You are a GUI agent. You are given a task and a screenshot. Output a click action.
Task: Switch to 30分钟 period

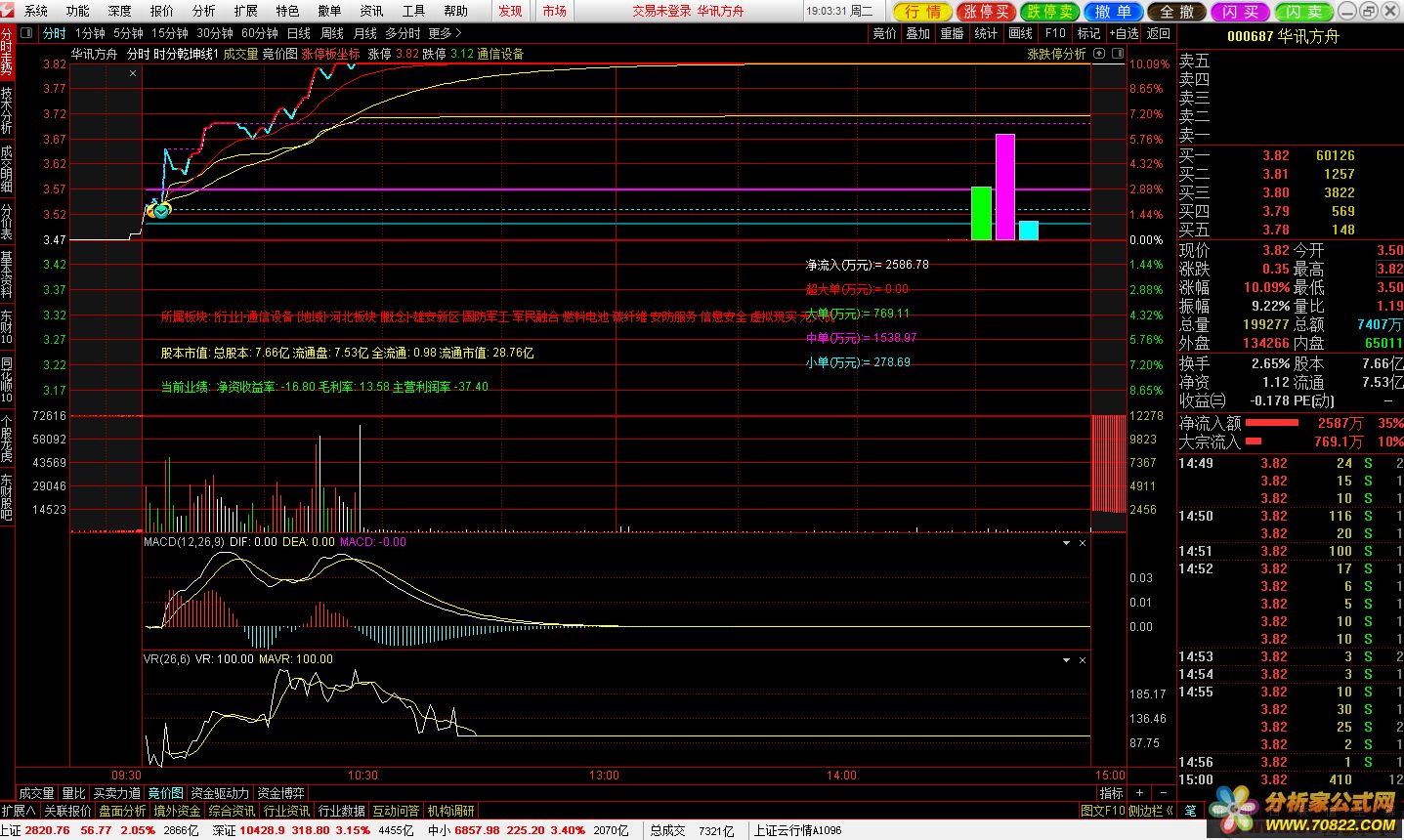[x=215, y=33]
